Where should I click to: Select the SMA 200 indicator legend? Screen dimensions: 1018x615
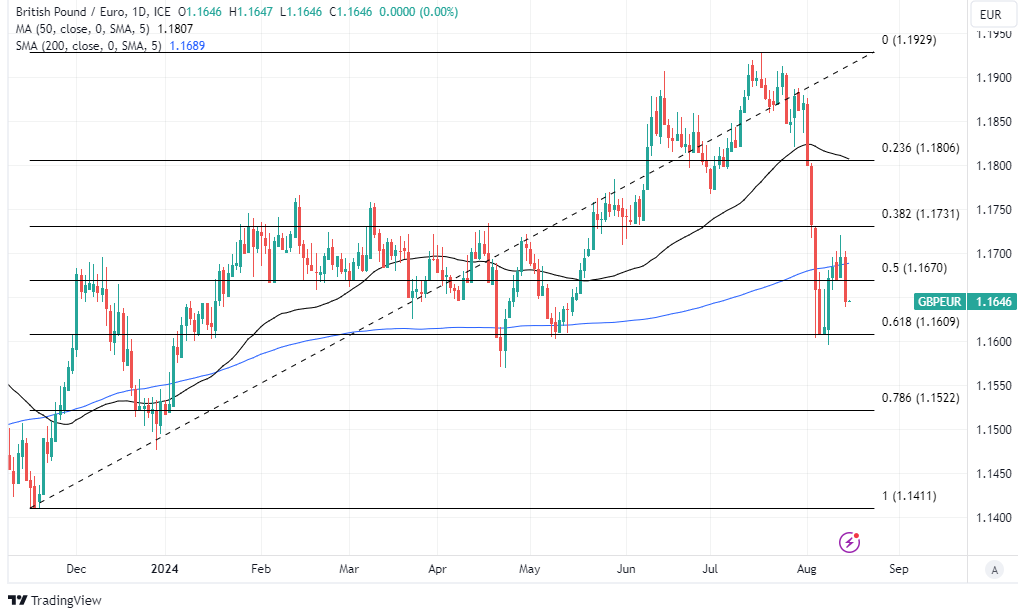[x=90, y=46]
